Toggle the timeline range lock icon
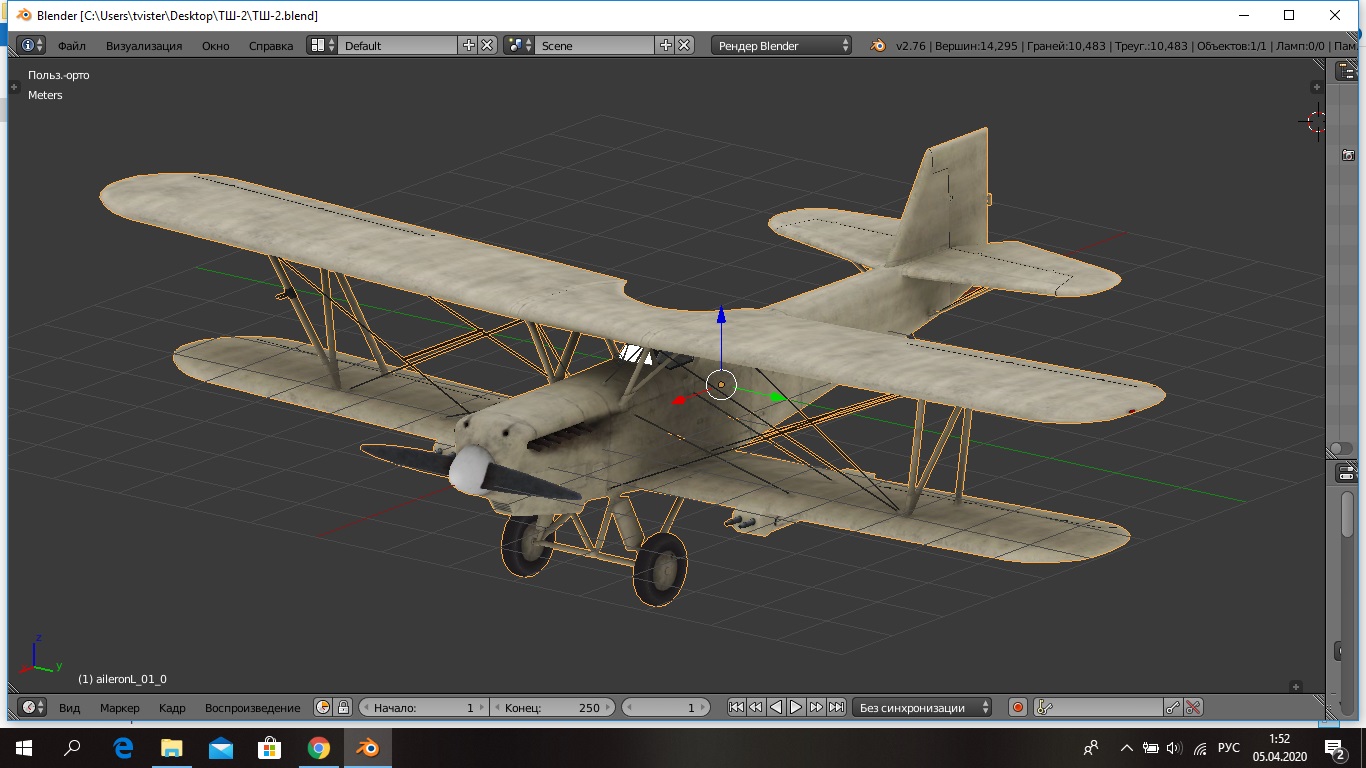 pos(343,707)
